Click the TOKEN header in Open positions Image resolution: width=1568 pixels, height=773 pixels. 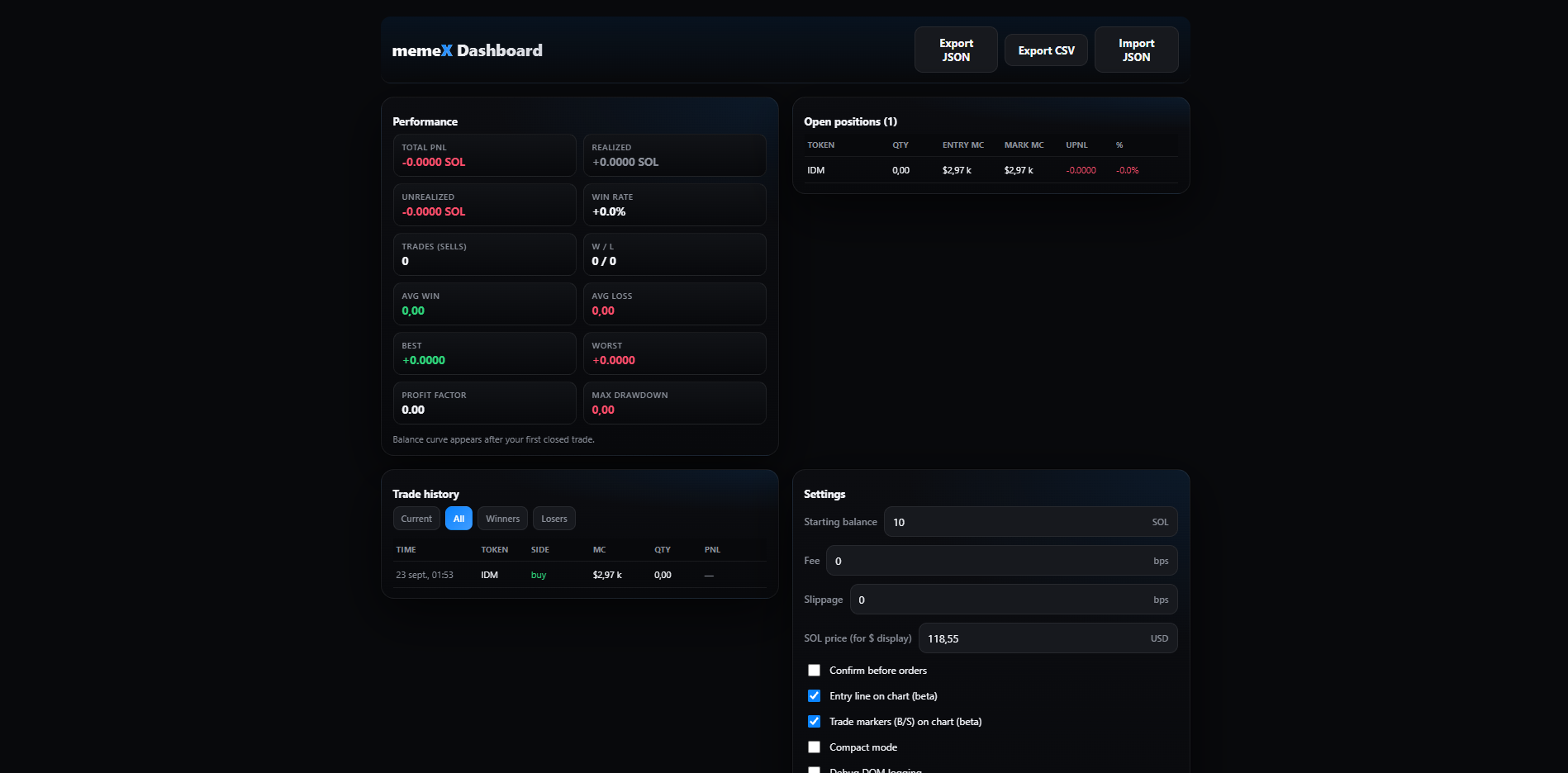coord(820,145)
